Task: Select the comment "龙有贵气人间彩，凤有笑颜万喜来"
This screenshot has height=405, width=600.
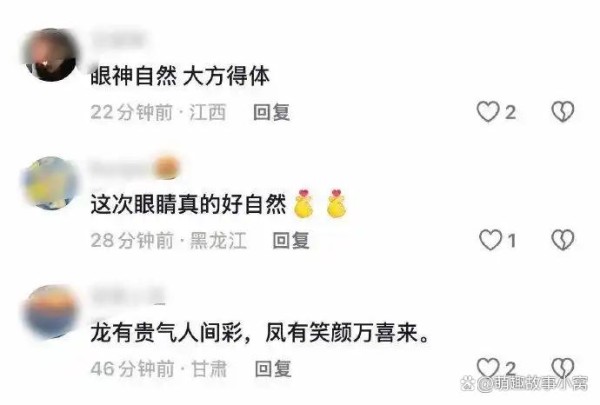Action: (259, 332)
